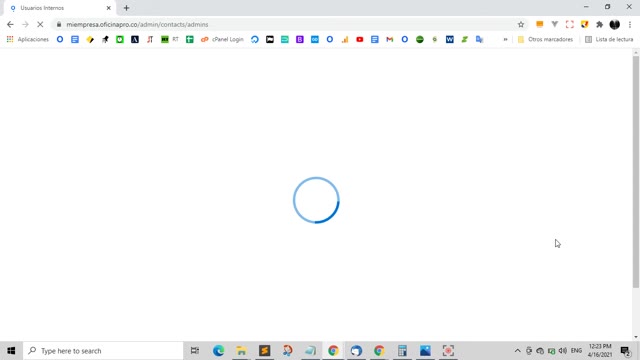Open the cPanel Login bookmark
The height and width of the screenshot is (360, 640).
tap(222, 39)
